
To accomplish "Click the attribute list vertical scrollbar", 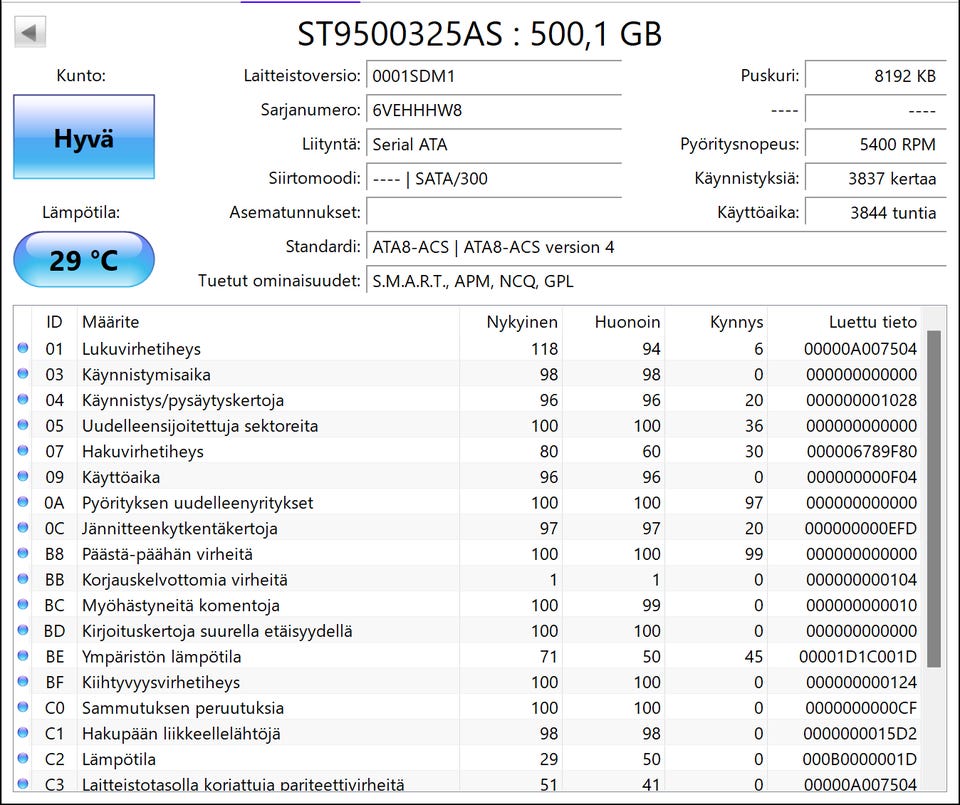I will pos(934,500).
